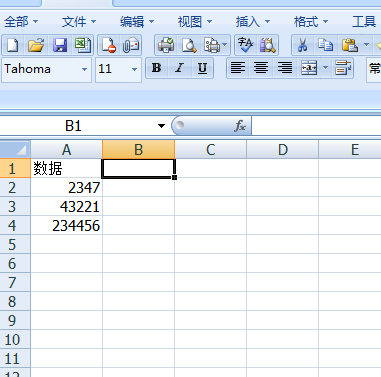Expand the paste options dropdown arrow
The width and height of the screenshot is (381, 377).
pos(366,45)
